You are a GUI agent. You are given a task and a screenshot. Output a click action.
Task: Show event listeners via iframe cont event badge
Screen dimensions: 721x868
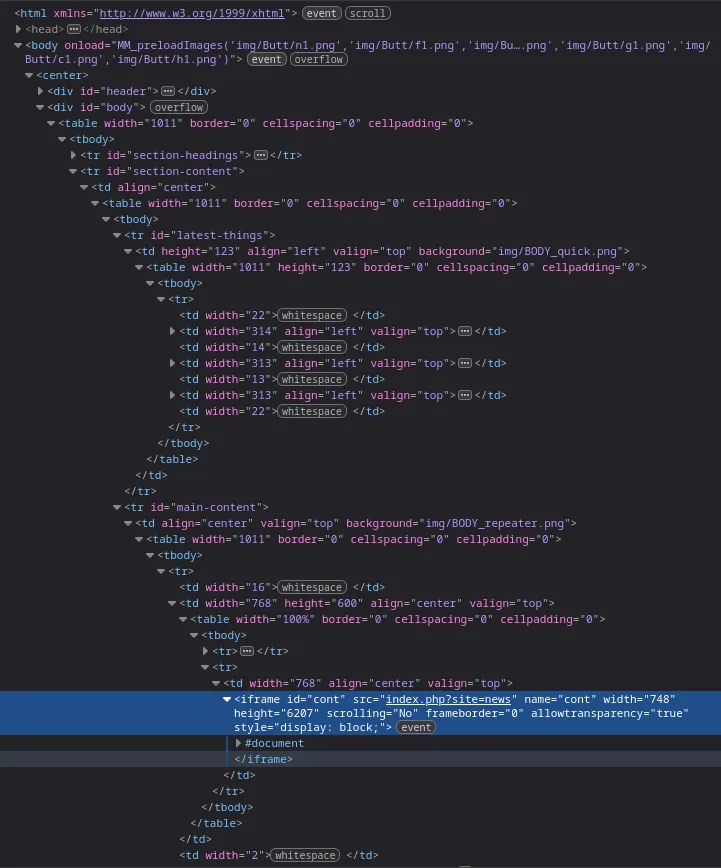[416, 727]
